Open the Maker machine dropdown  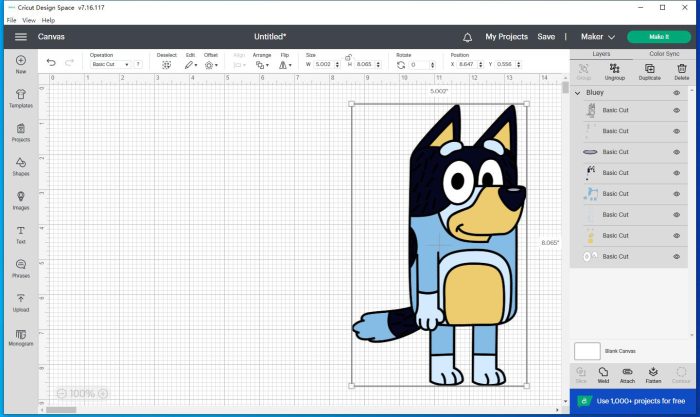(598, 37)
